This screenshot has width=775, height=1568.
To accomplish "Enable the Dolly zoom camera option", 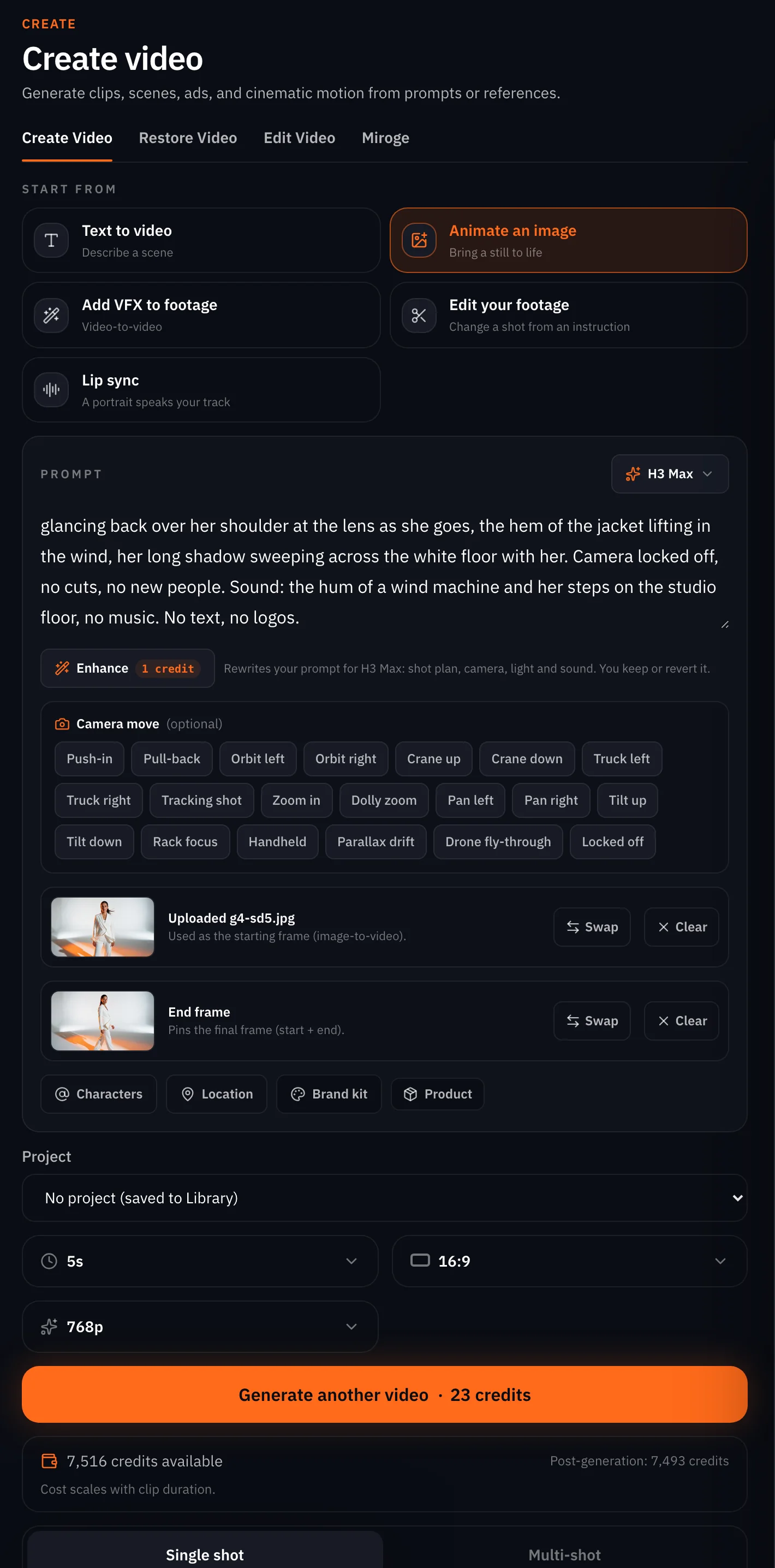I will coord(384,800).
